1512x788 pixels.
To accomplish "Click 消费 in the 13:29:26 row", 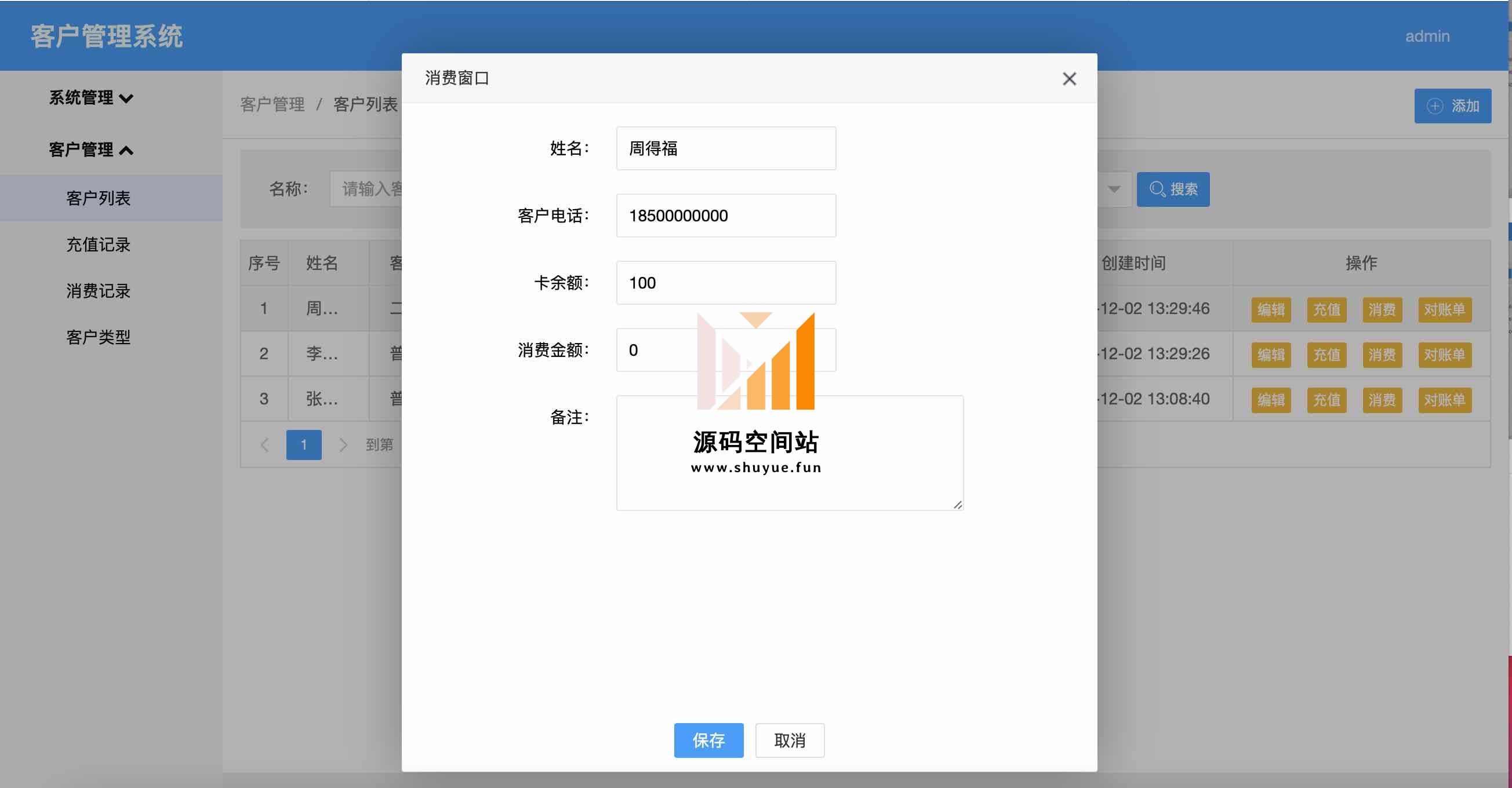I will [1382, 355].
